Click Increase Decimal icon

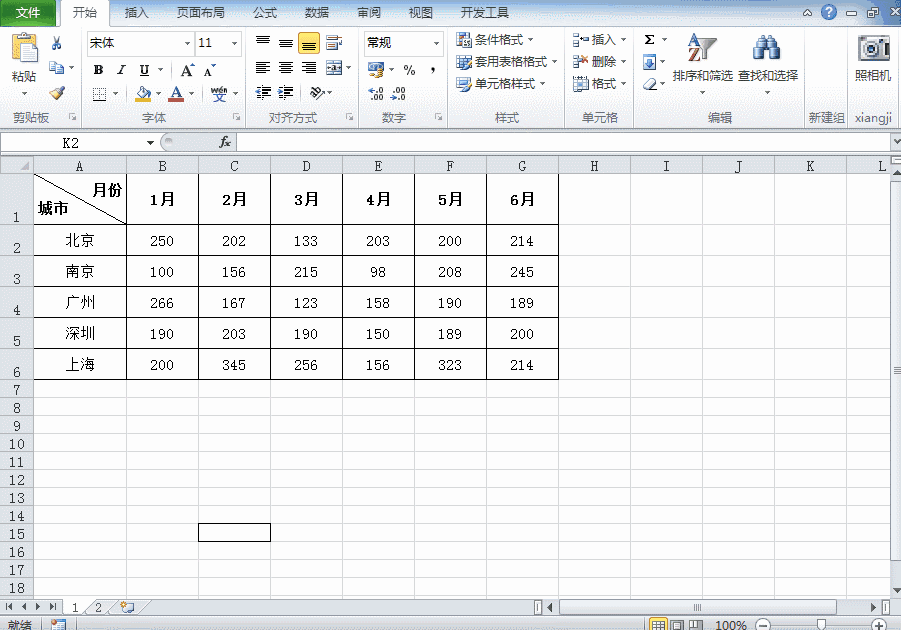376,93
